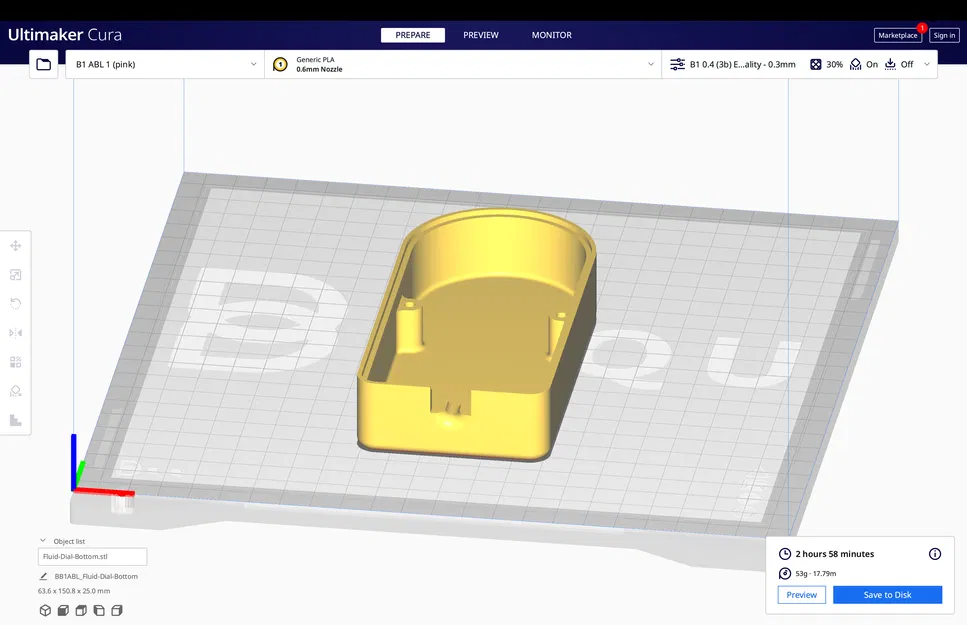This screenshot has width=967, height=625.
Task: Click the BB1ABL_Fluid-Dial-Bottom job name field
Action: pos(96,576)
